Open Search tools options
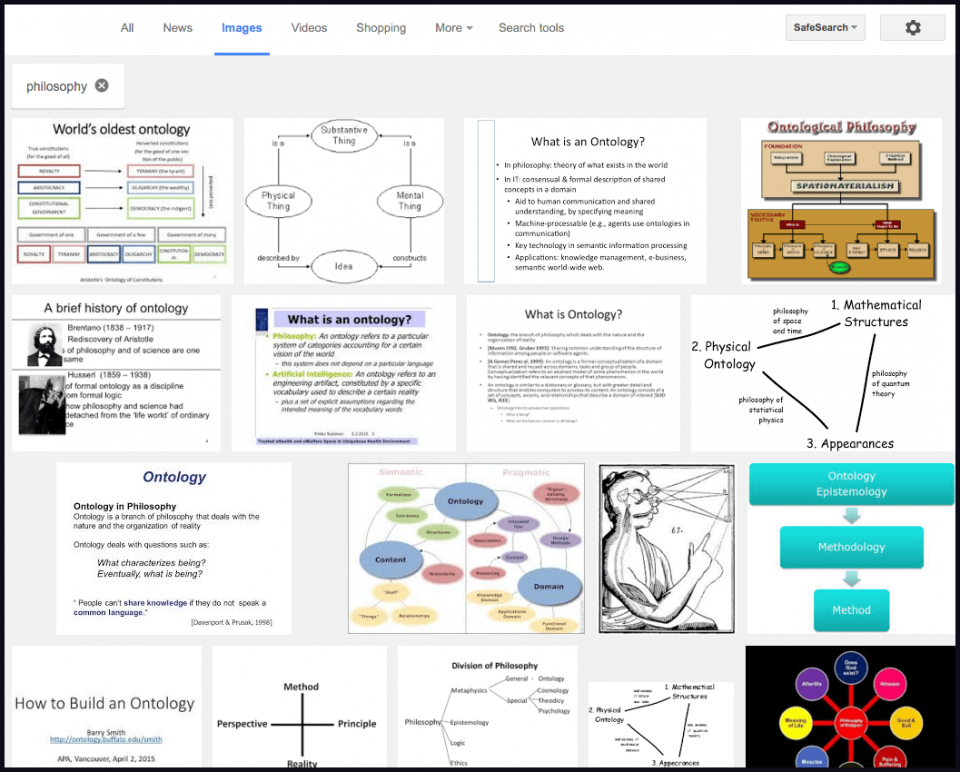This screenshot has width=960, height=772. tap(531, 28)
